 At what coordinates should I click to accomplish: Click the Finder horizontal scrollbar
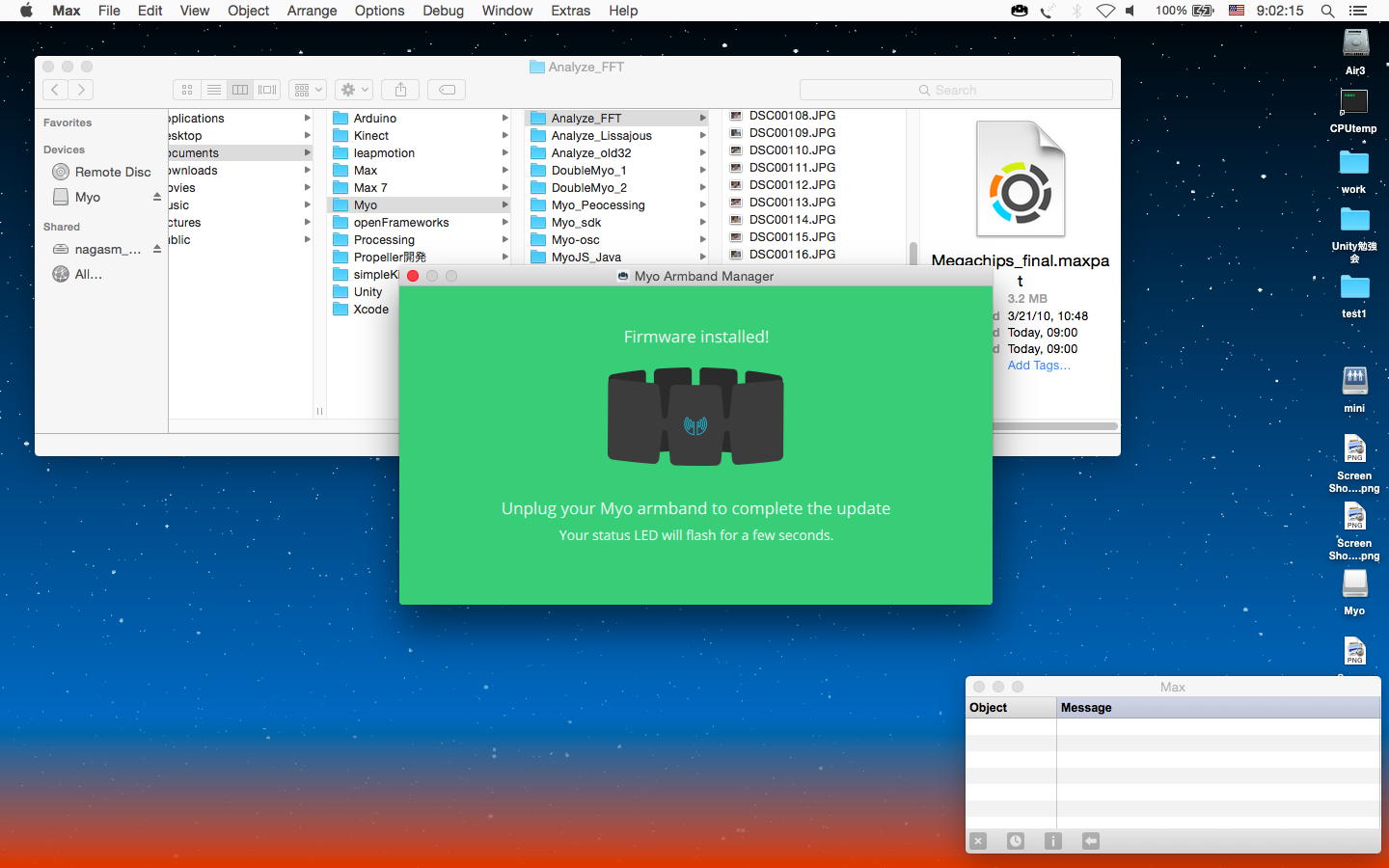[1054, 425]
